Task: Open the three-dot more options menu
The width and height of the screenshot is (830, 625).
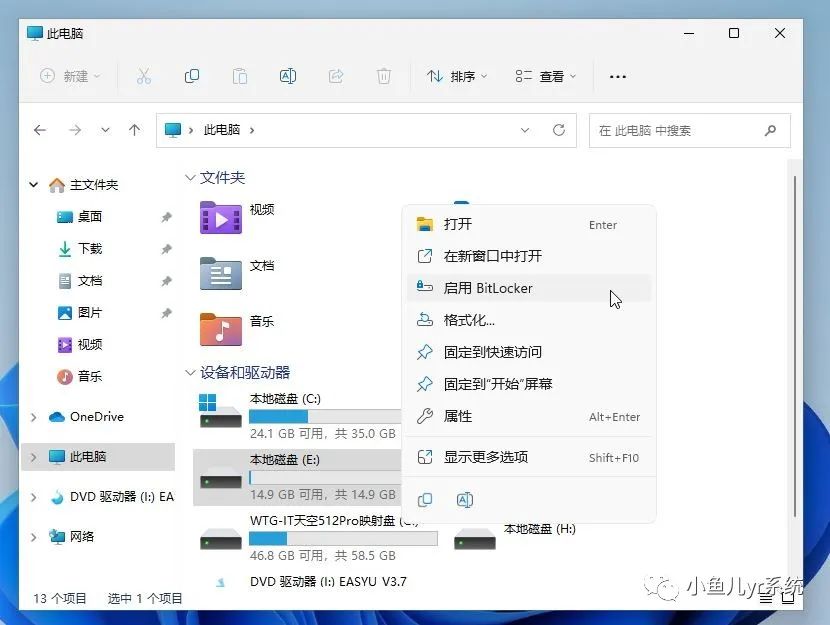Action: [x=618, y=77]
